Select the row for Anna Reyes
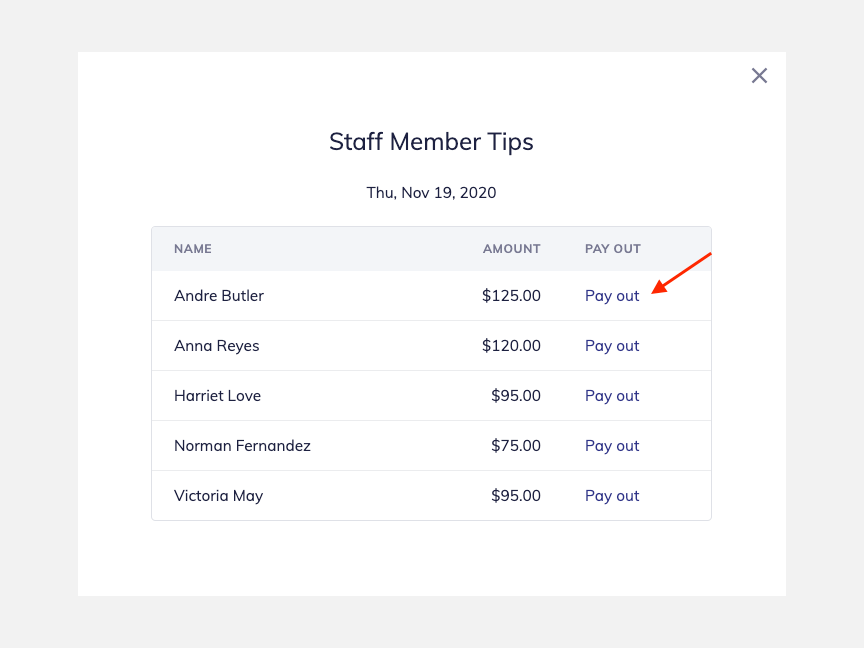Image resolution: width=864 pixels, height=648 pixels. [300, 345]
